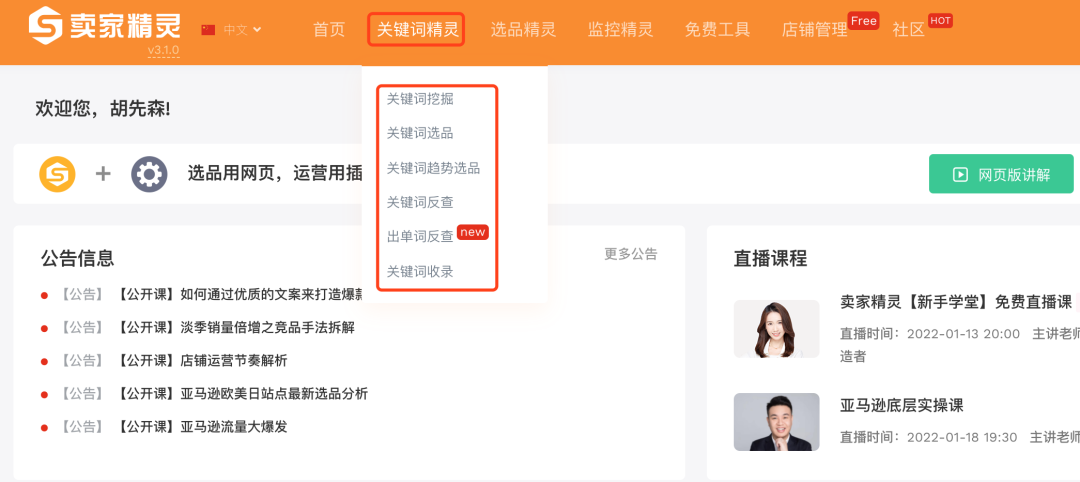Select 关键词趋势选品 from the dropdown
The image size is (1080, 482).
(433, 168)
